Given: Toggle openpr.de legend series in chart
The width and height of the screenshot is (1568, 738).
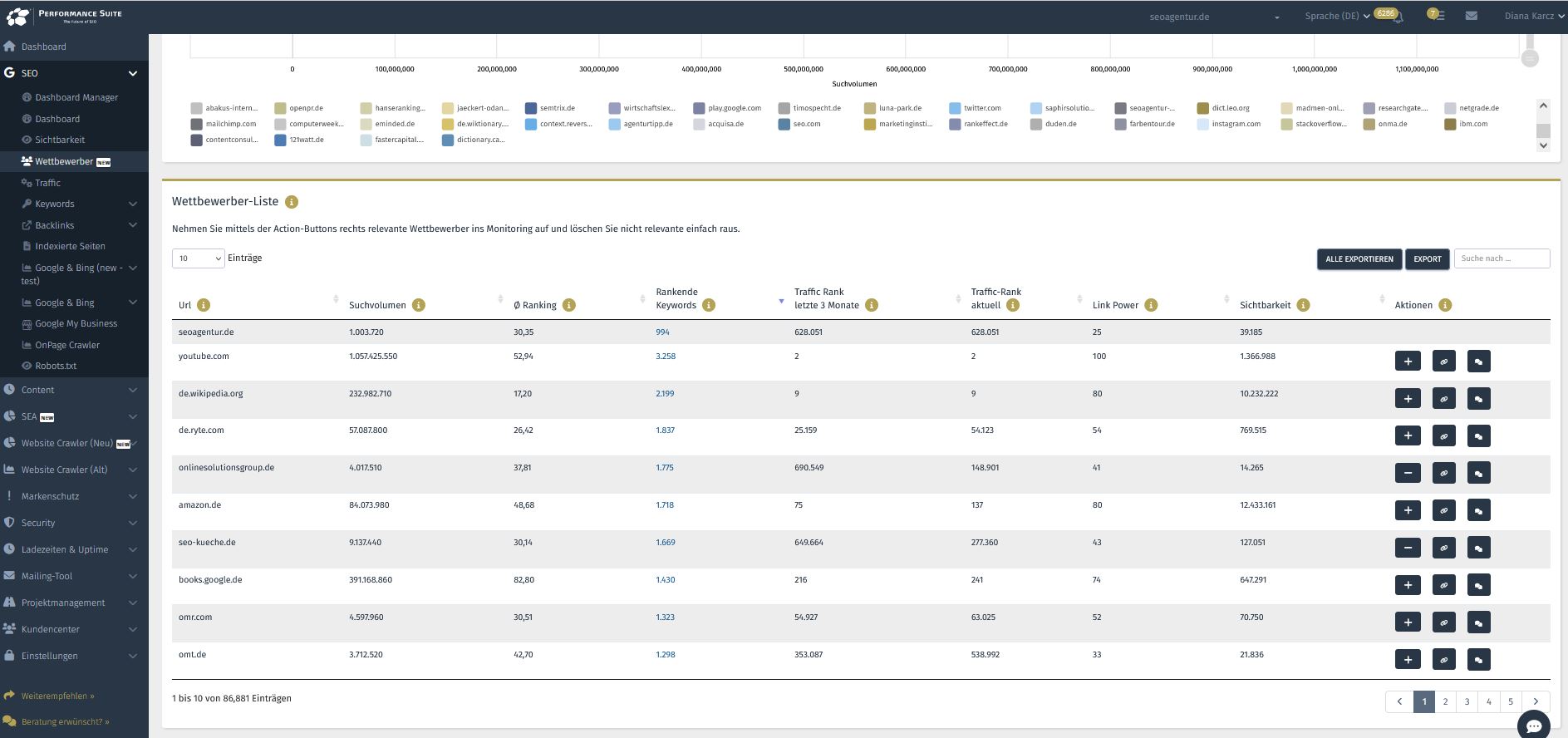Looking at the screenshot, I should click(x=299, y=108).
